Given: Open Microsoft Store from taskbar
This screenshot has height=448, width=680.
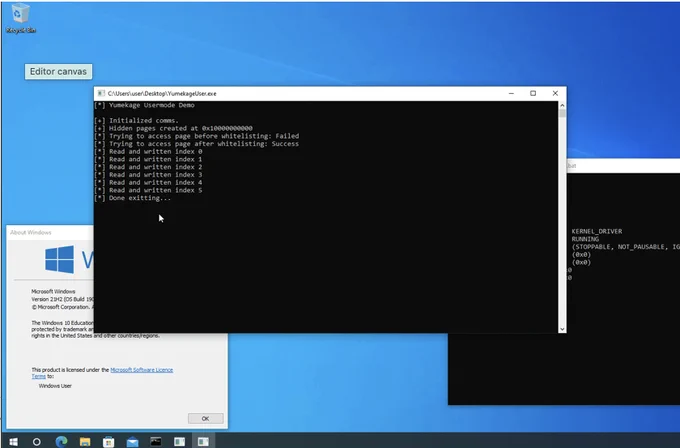Looking at the screenshot, I should (108, 441).
